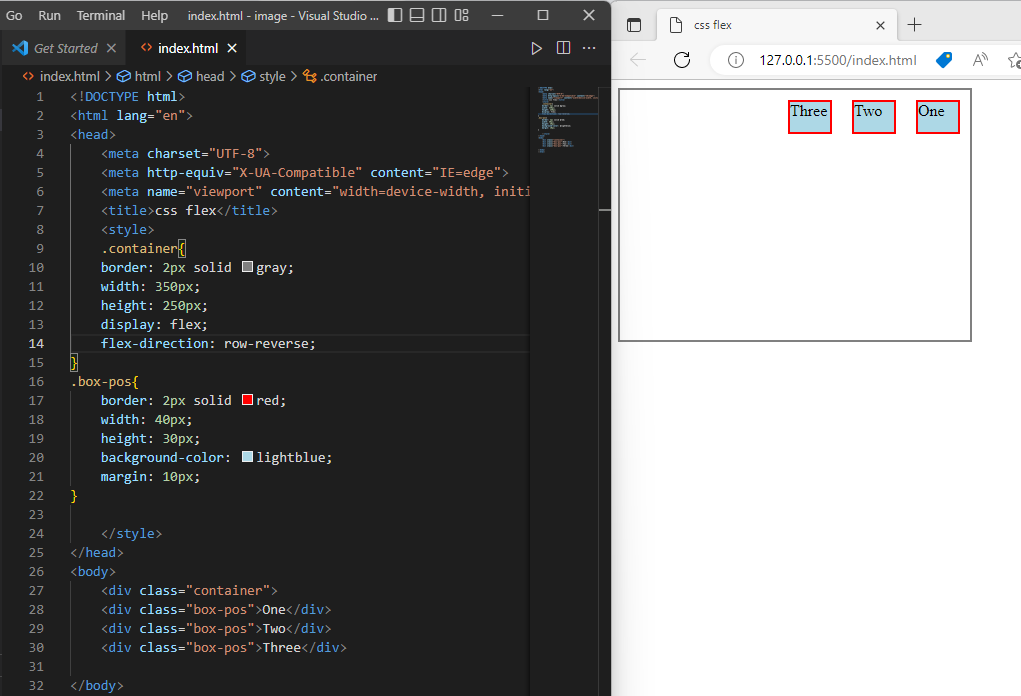Split the editor to the right
The height and width of the screenshot is (696, 1021).
tap(563, 48)
